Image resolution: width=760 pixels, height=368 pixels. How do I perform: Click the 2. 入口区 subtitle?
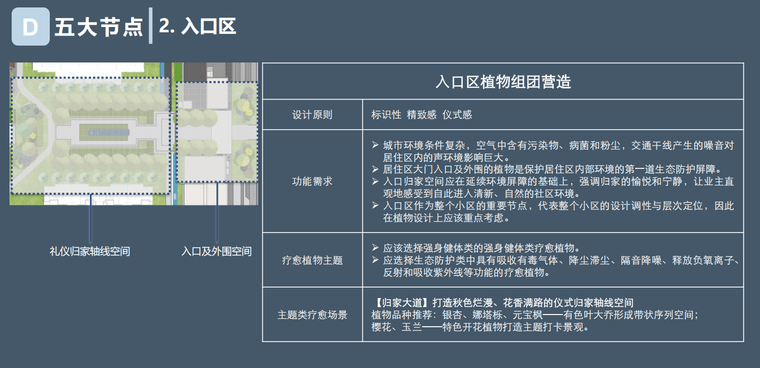pyautogui.click(x=197, y=26)
